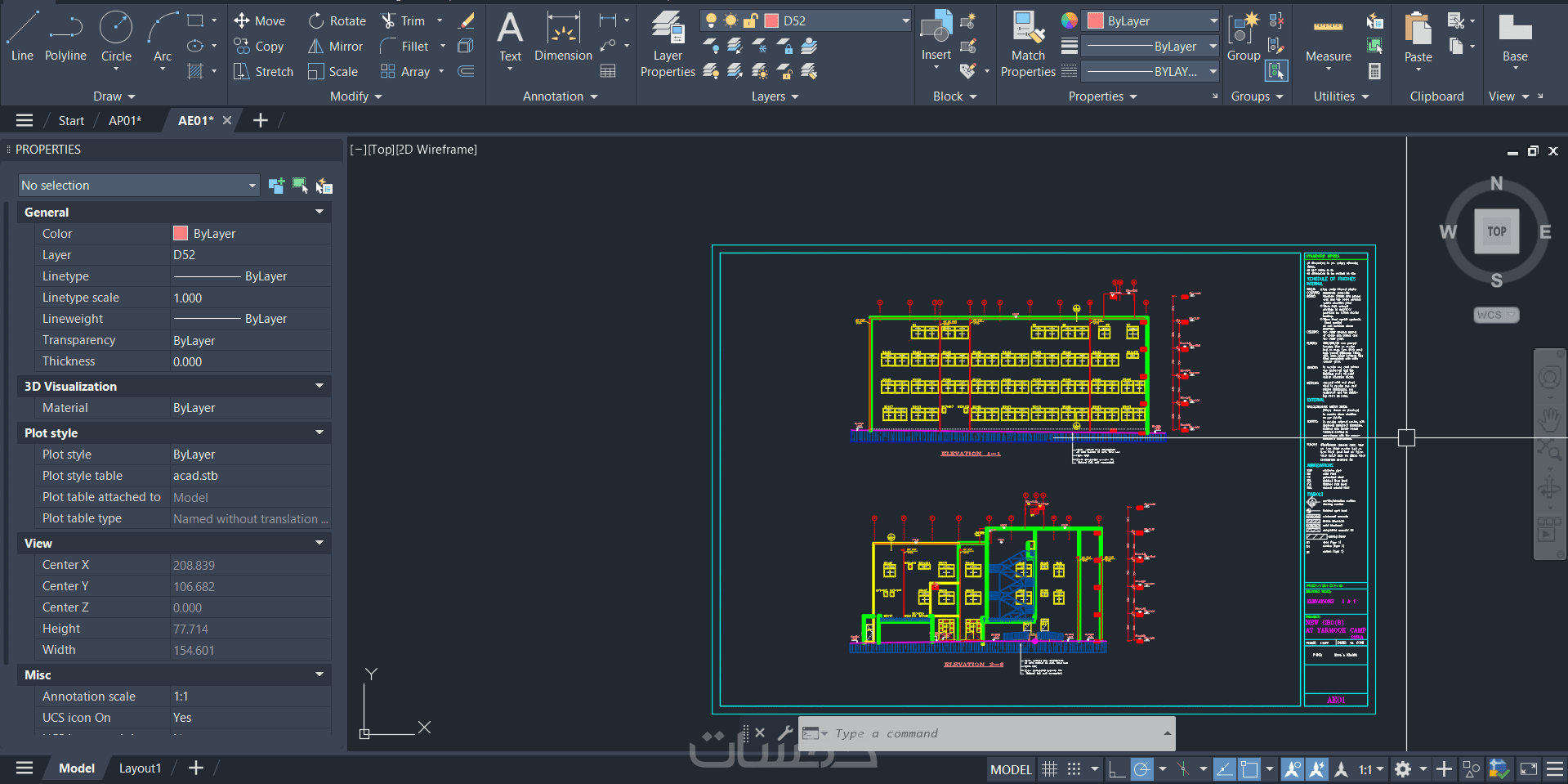
Task: Open the D52 layer dropdown
Action: (x=905, y=21)
